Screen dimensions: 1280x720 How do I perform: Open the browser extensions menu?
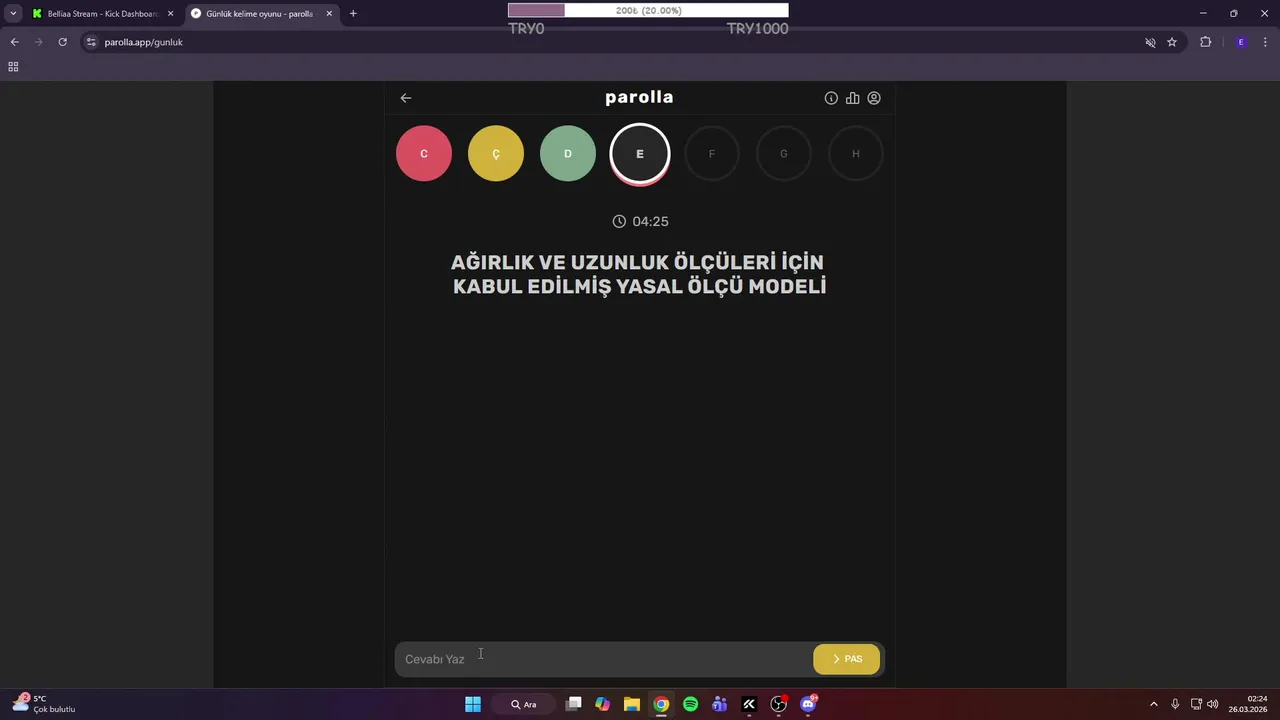pos(1205,42)
